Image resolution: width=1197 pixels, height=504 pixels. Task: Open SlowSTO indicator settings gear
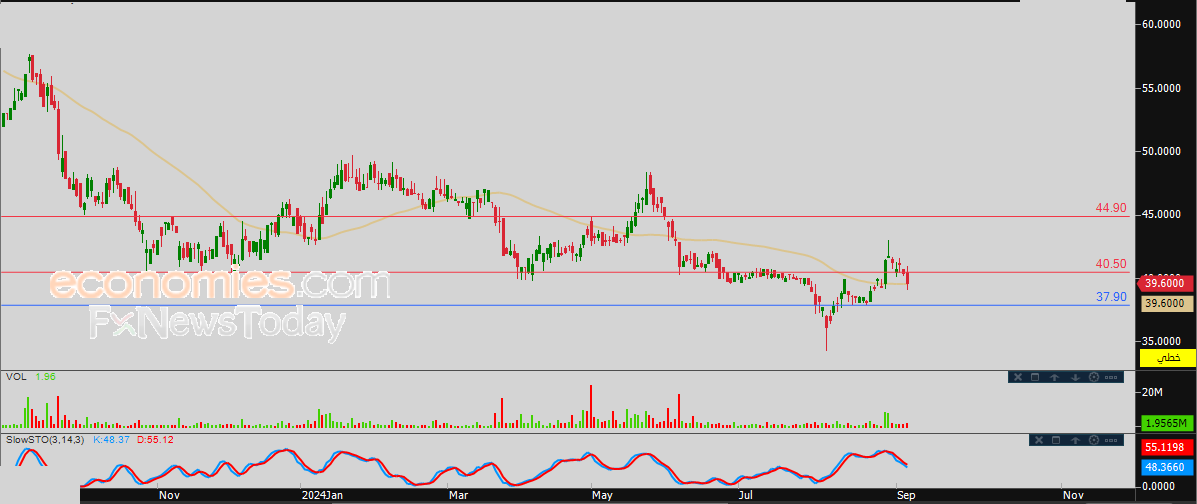pyautogui.click(x=1095, y=440)
